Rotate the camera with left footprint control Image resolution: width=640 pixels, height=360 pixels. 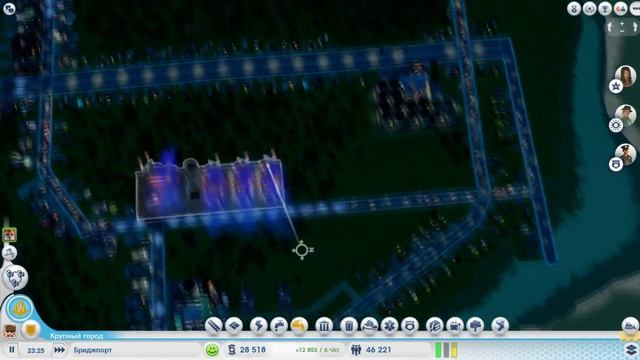coord(610,27)
